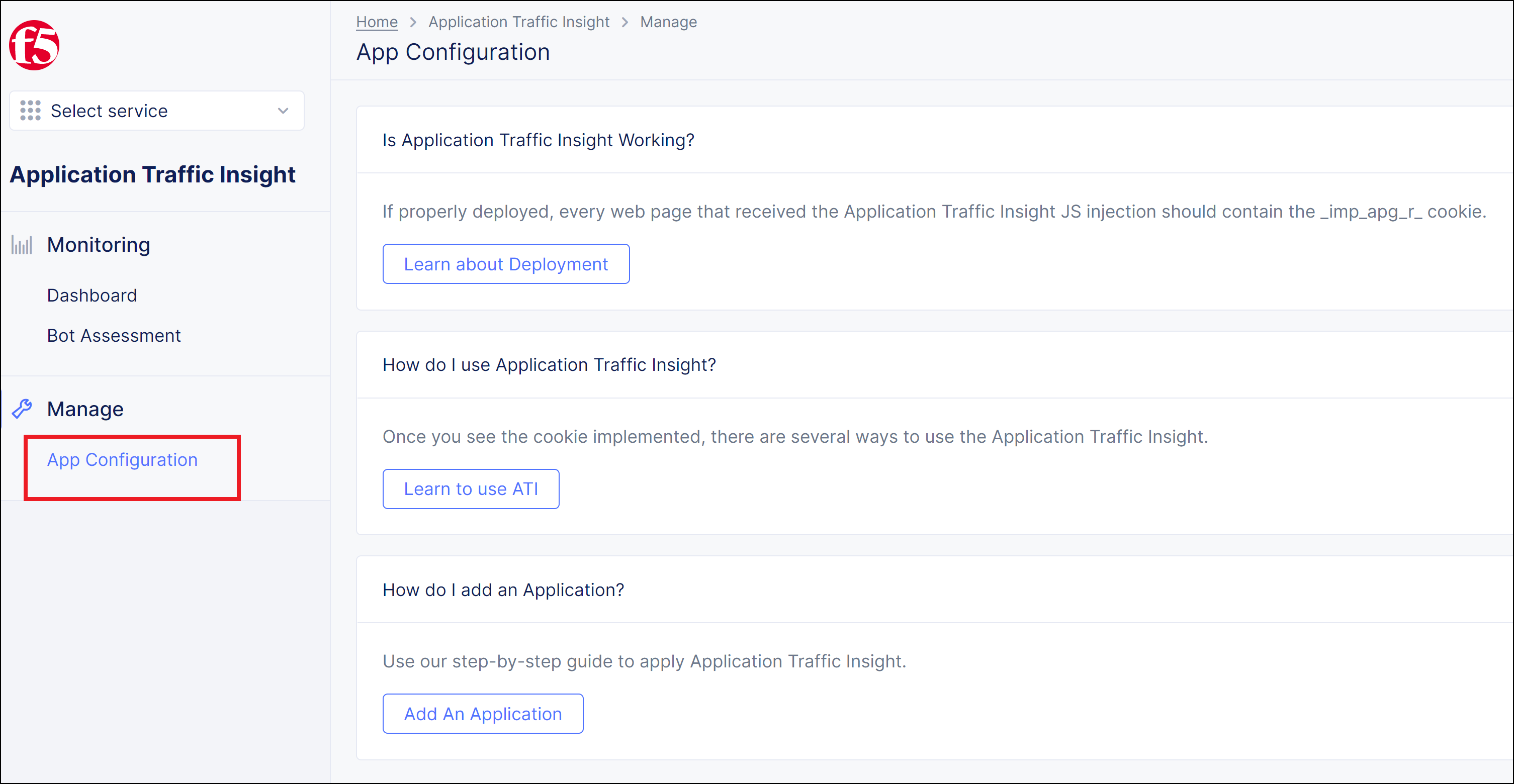Screen dimensions: 1514x784
Task: Click the wrench icon next to Manage
Action: tap(22, 408)
